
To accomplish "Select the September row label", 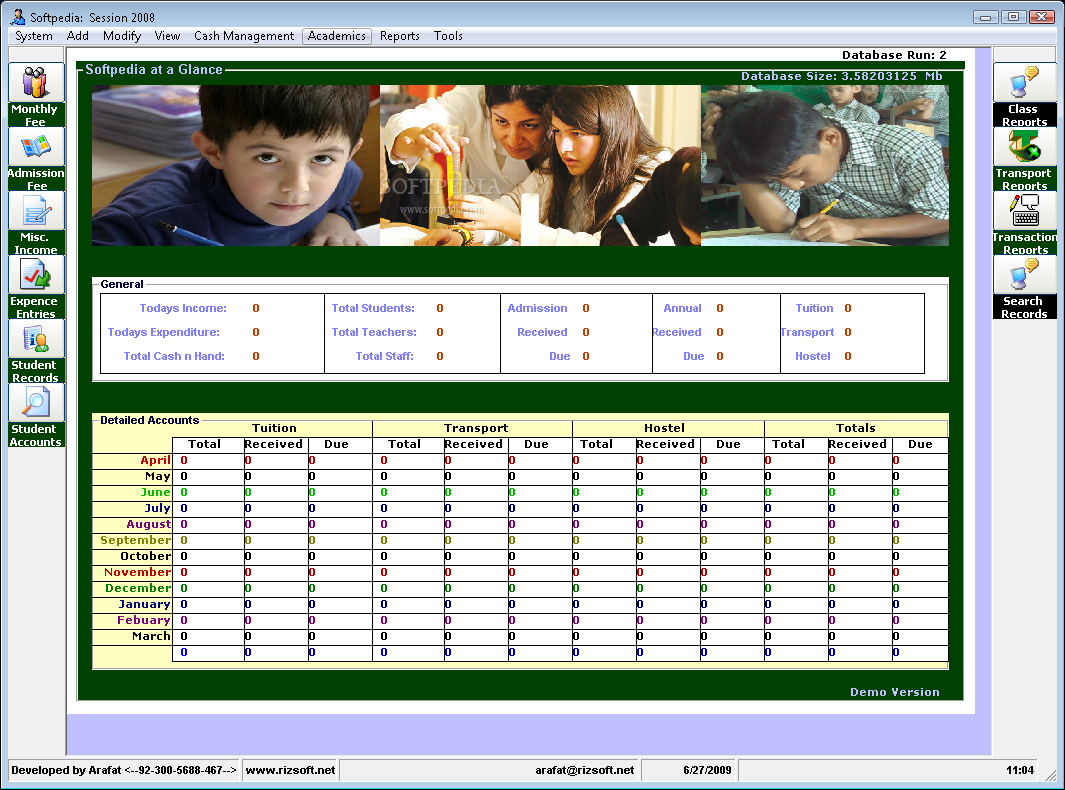I will (x=136, y=540).
